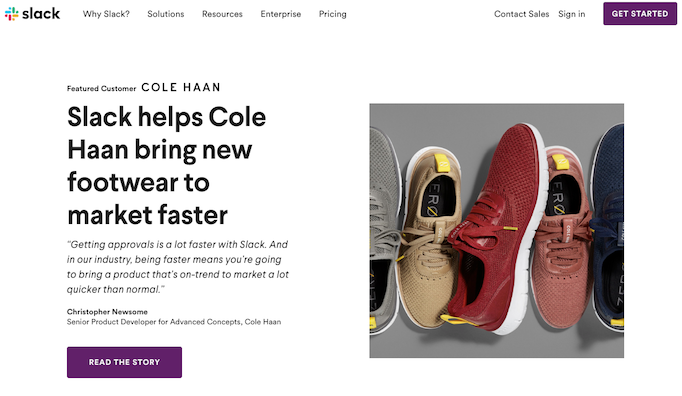Click the Sign in link
The width and height of the screenshot is (682, 396).
tap(572, 14)
